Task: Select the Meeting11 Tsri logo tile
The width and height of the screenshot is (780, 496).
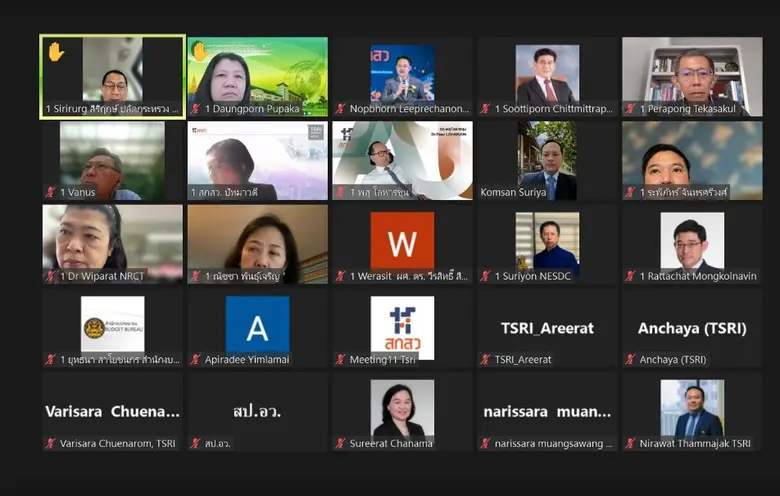Action: [402, 326]
